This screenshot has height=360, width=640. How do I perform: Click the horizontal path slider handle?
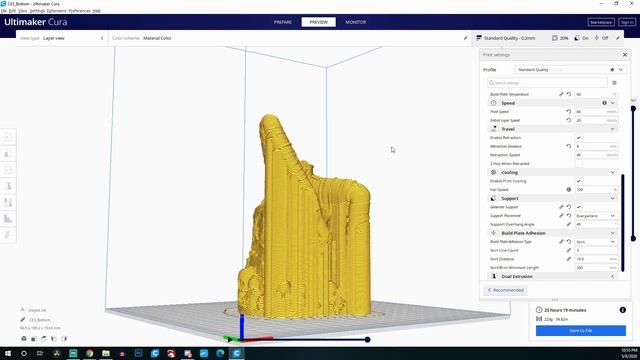(367, 340)
